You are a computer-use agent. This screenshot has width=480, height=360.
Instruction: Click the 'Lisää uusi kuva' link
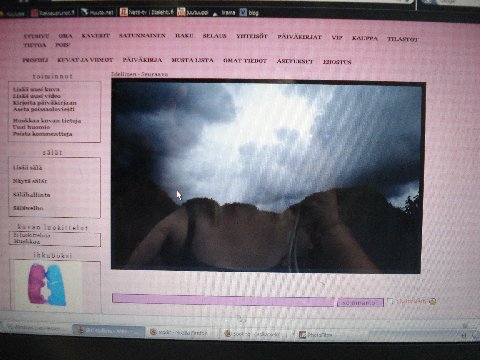(x=36, y=89)
